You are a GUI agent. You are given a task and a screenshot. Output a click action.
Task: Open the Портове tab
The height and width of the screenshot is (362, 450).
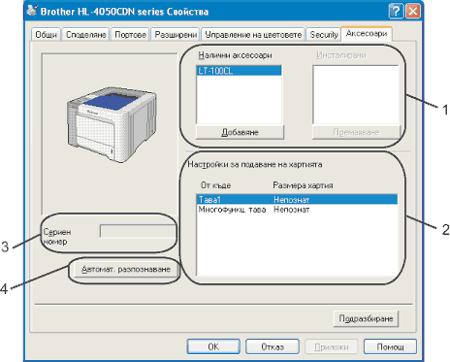[x=130, y=35]
